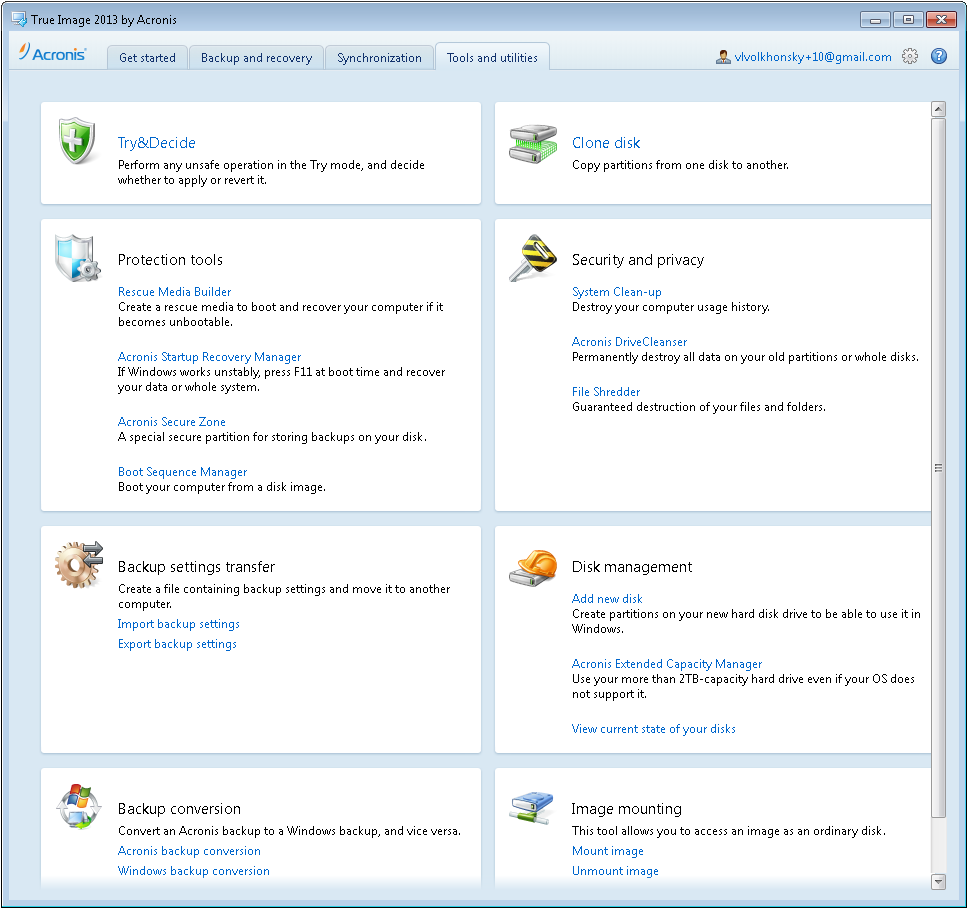Click the Backup settings transfer gear icon
The image size is (969, 909).
point(78,565)
